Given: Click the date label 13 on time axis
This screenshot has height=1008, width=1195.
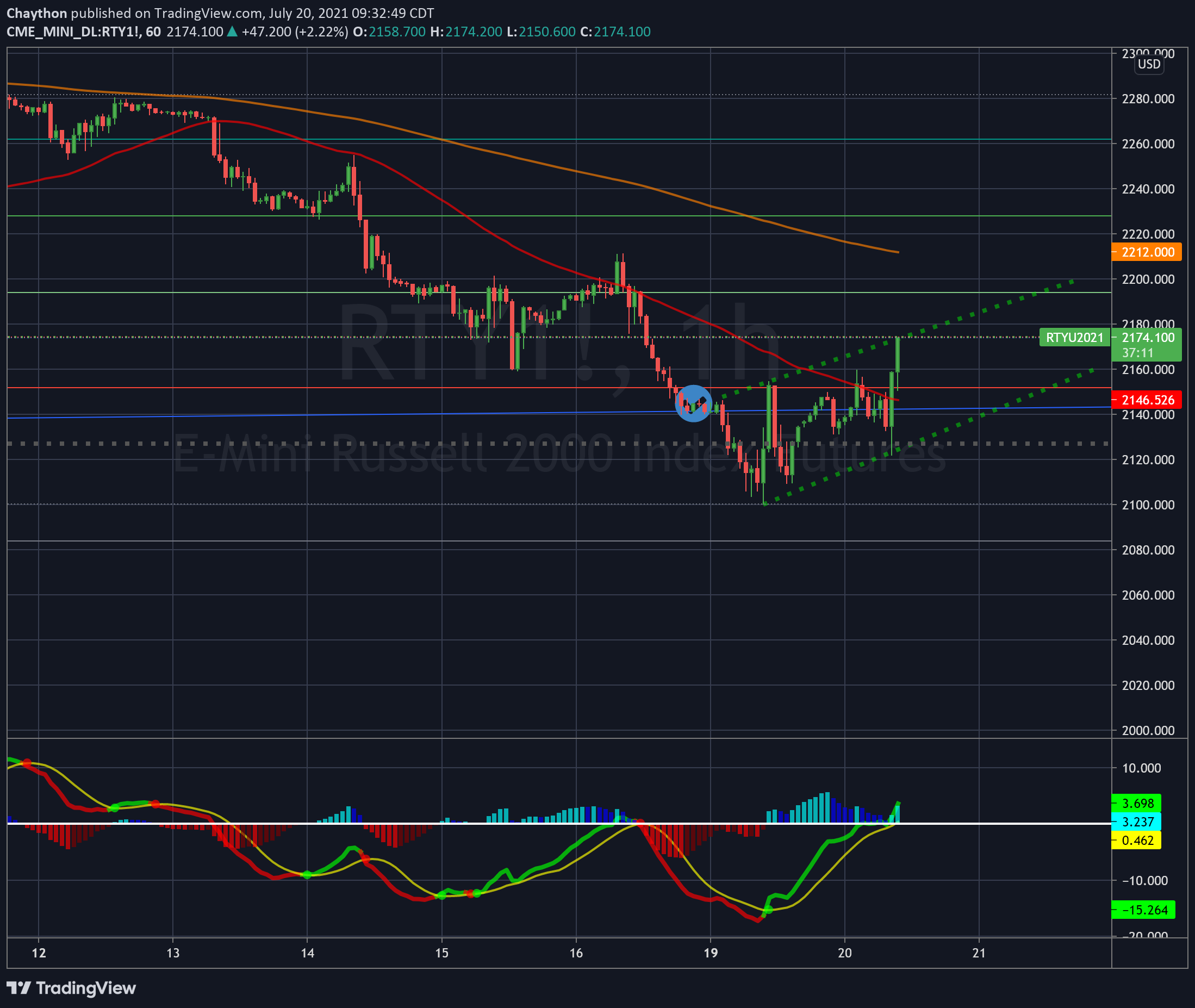Looking at the screenshot, I should (x=172, y=953).
